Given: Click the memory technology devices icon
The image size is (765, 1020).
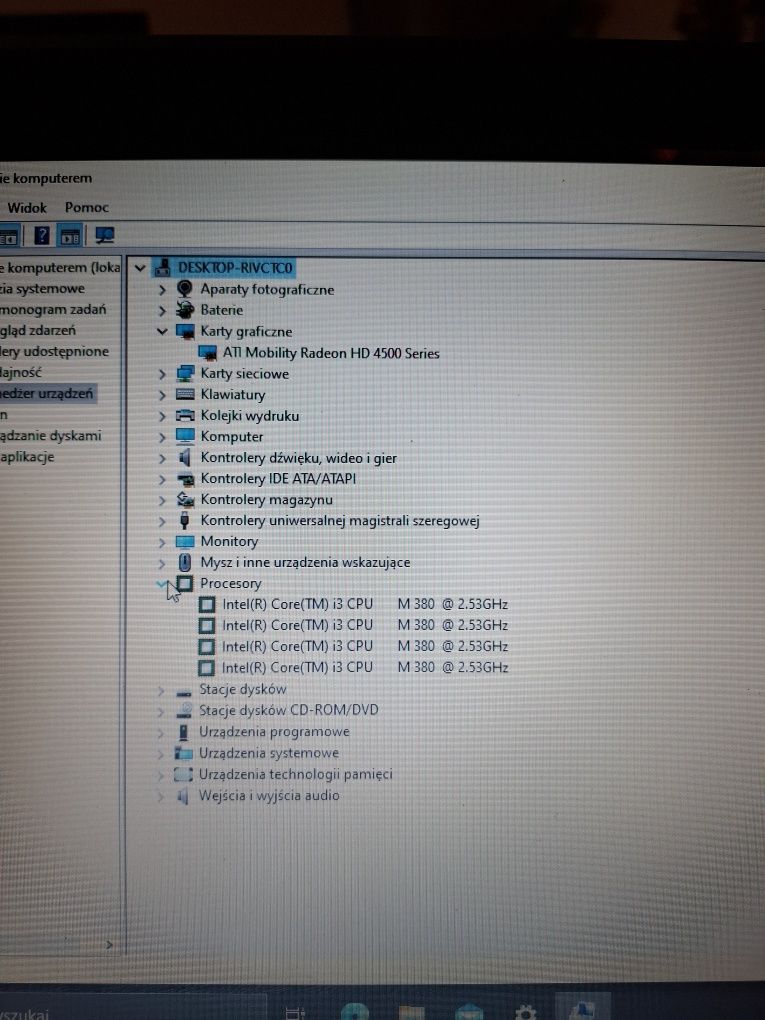Looking at the screenshot, I should click(x=183, y=774).
